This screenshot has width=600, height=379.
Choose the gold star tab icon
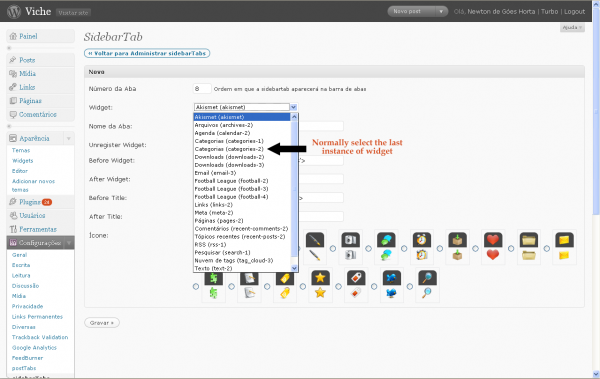[x=320, y=286]
